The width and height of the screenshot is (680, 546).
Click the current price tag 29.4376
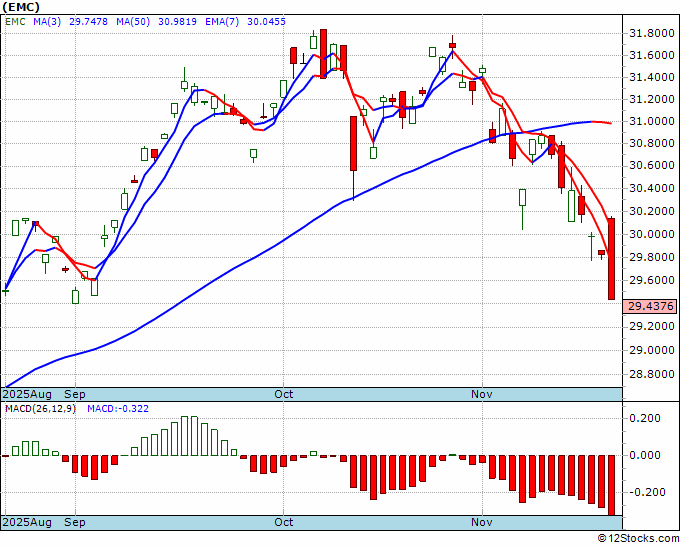(x=649, y=306)
